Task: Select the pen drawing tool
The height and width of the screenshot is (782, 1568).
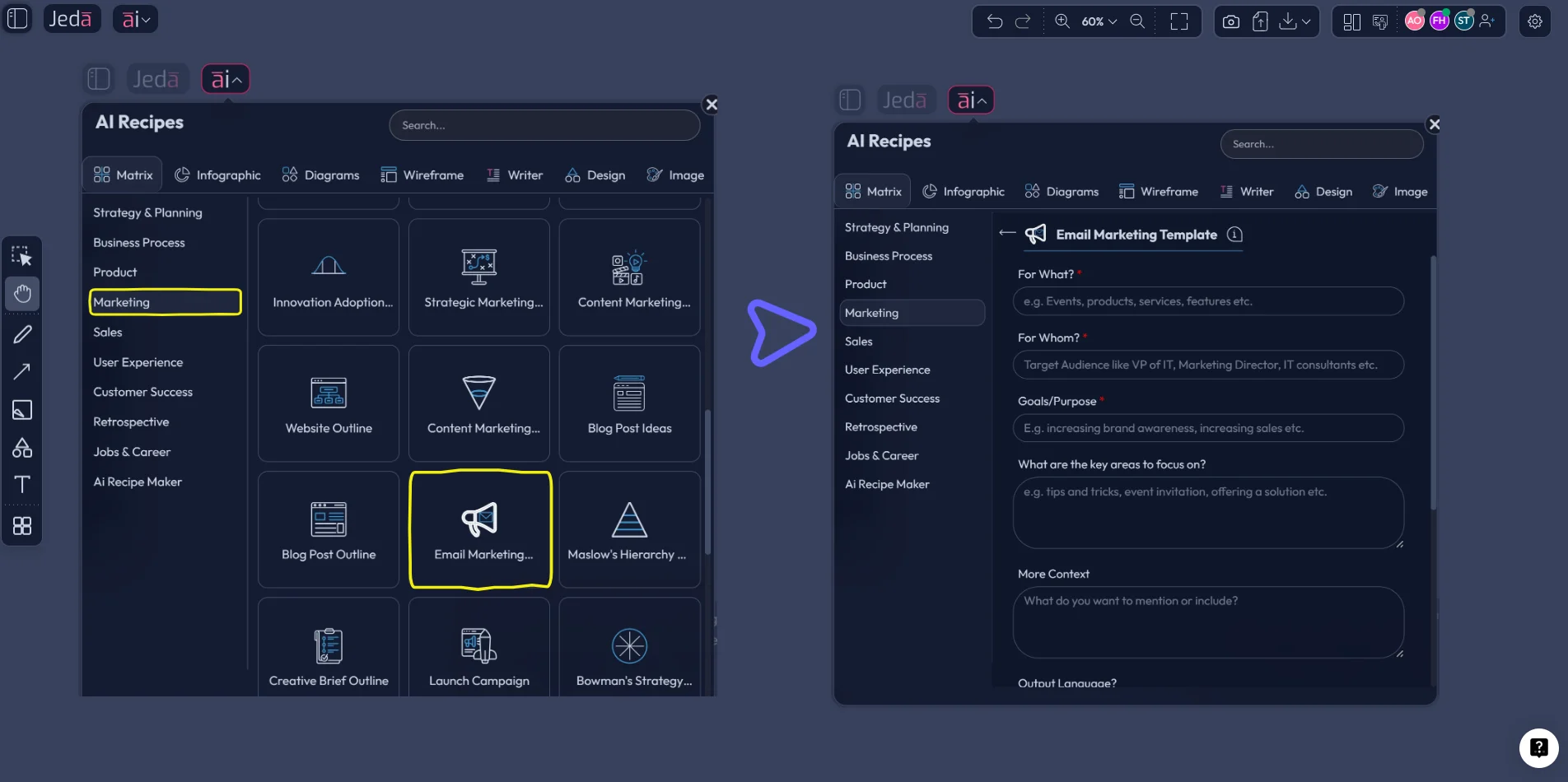Action: coord(22,334)
